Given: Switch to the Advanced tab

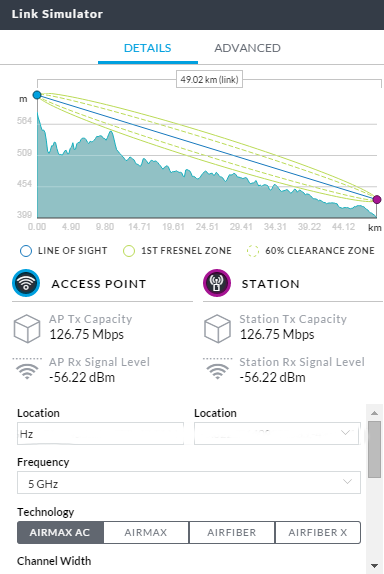Looking at the screenshot, I should (x=247, y=48).
